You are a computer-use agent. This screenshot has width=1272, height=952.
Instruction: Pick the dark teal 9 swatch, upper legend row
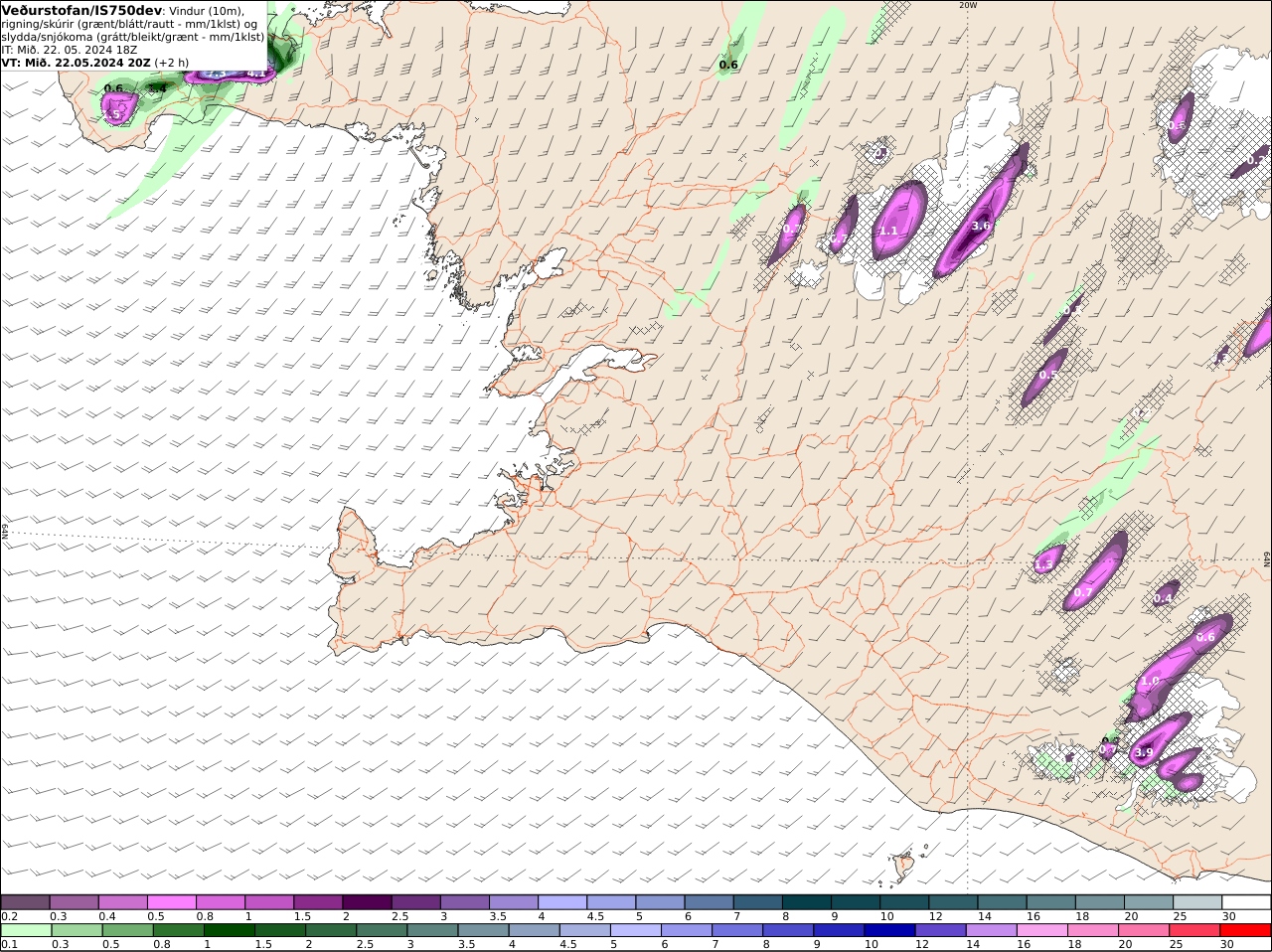pos(856,902)
